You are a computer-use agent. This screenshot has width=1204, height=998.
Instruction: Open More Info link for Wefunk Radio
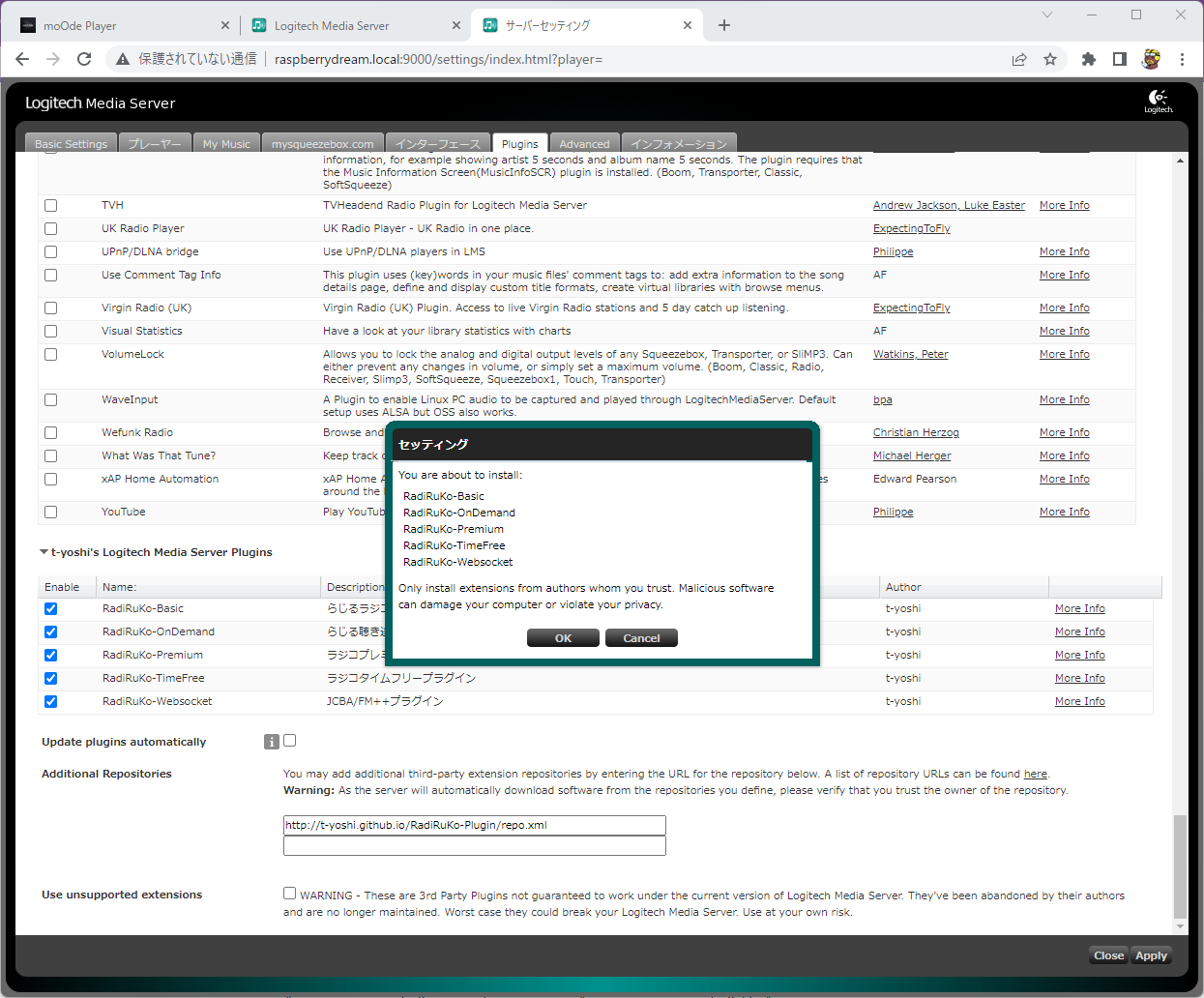pyautogui.click(x=1064, y=432)
